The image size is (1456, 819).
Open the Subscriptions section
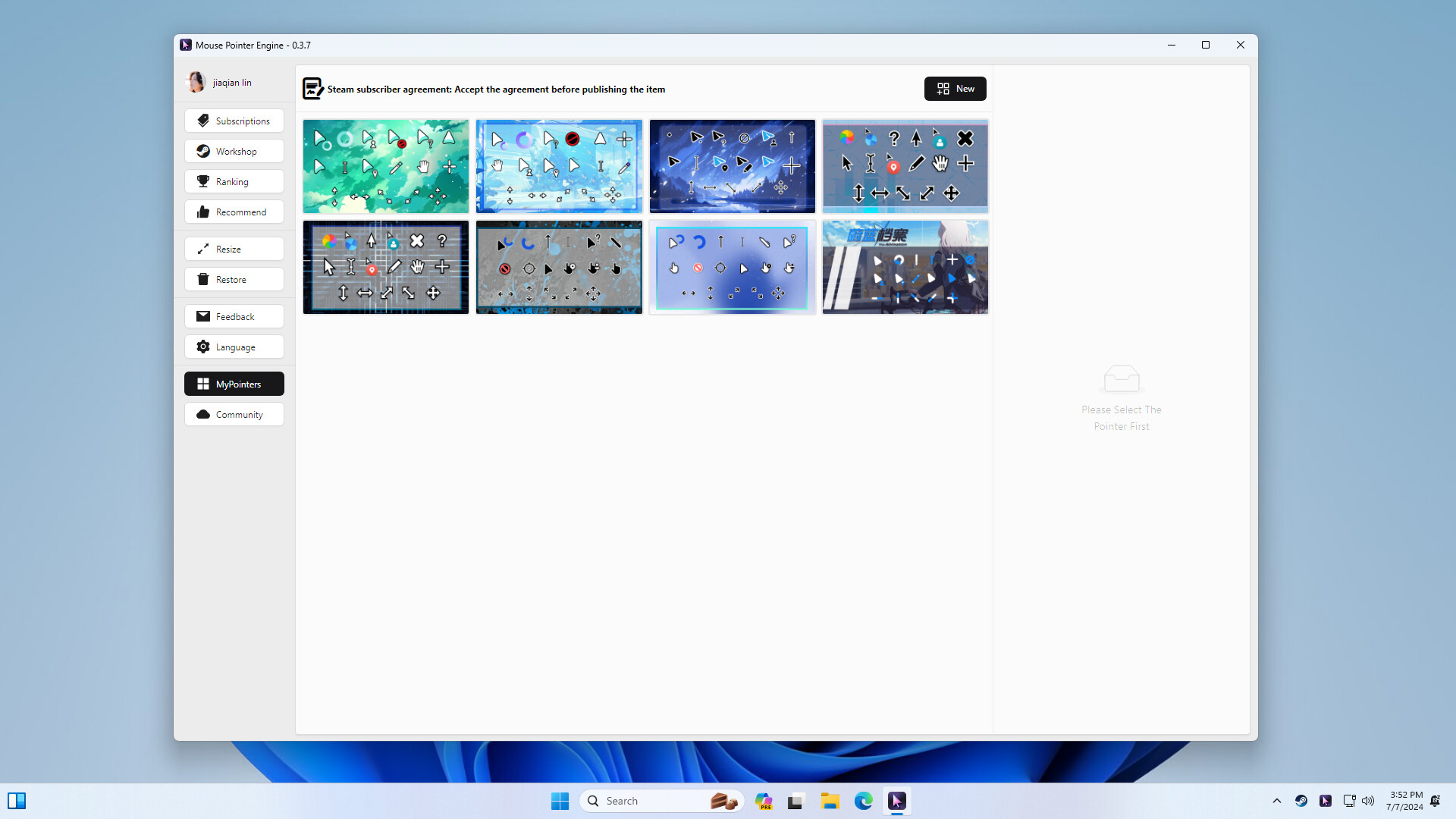click(x=234, y=120)
